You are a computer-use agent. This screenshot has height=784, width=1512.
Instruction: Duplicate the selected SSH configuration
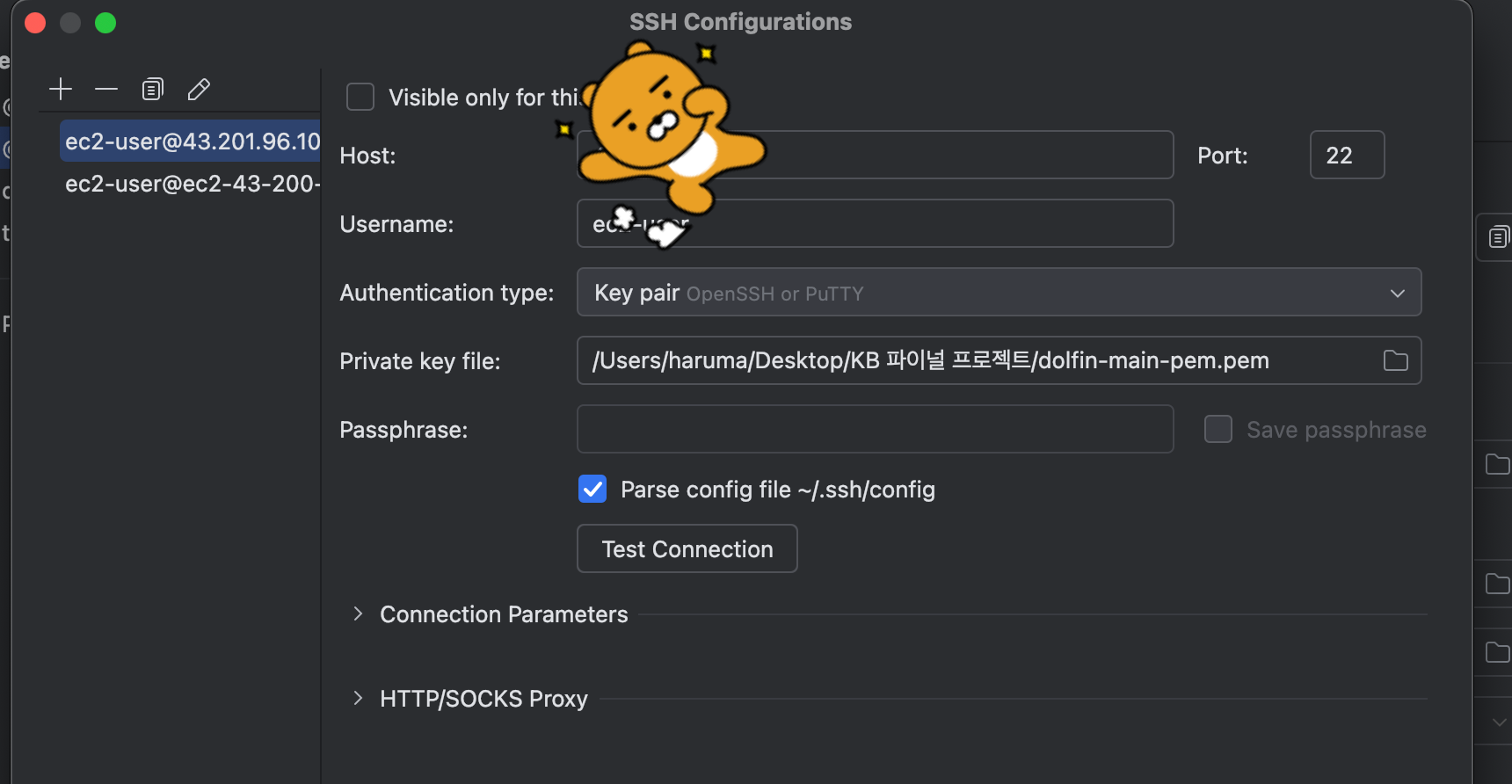click(x=153, y=89)
